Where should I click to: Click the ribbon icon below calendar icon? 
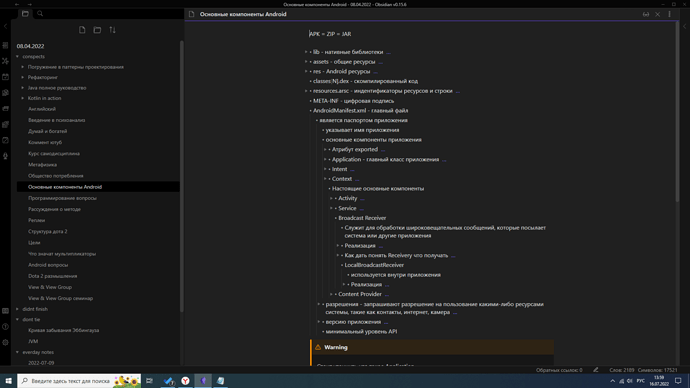(5, 93)
